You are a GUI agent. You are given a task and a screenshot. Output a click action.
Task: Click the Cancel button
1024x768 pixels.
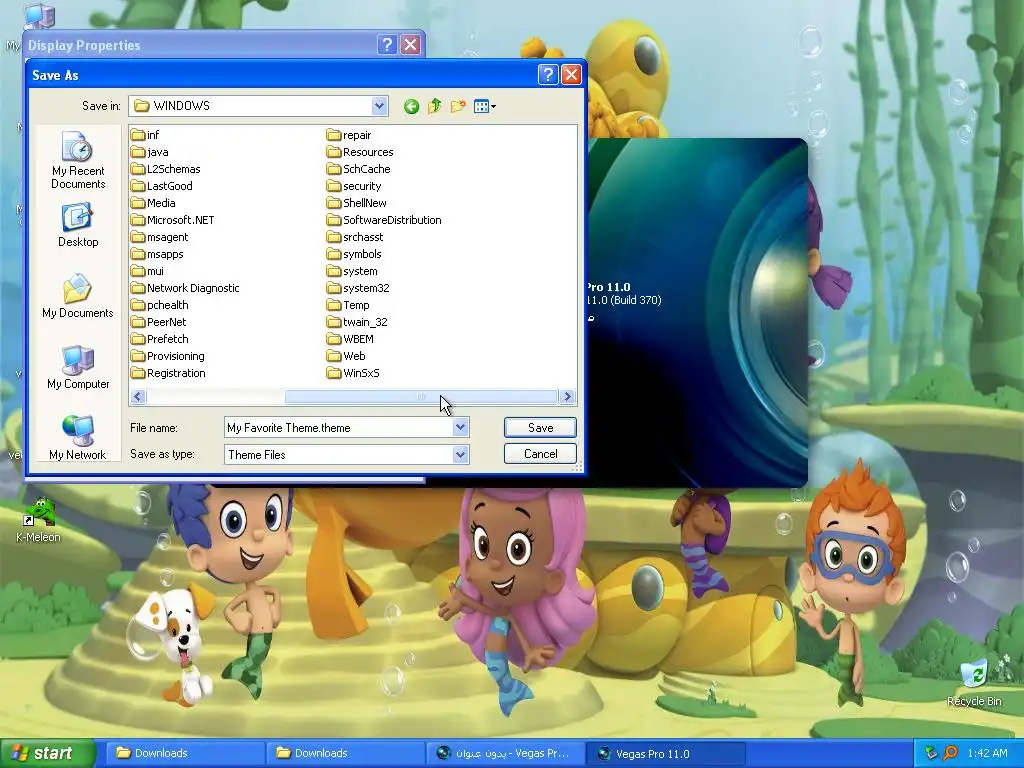540,453
